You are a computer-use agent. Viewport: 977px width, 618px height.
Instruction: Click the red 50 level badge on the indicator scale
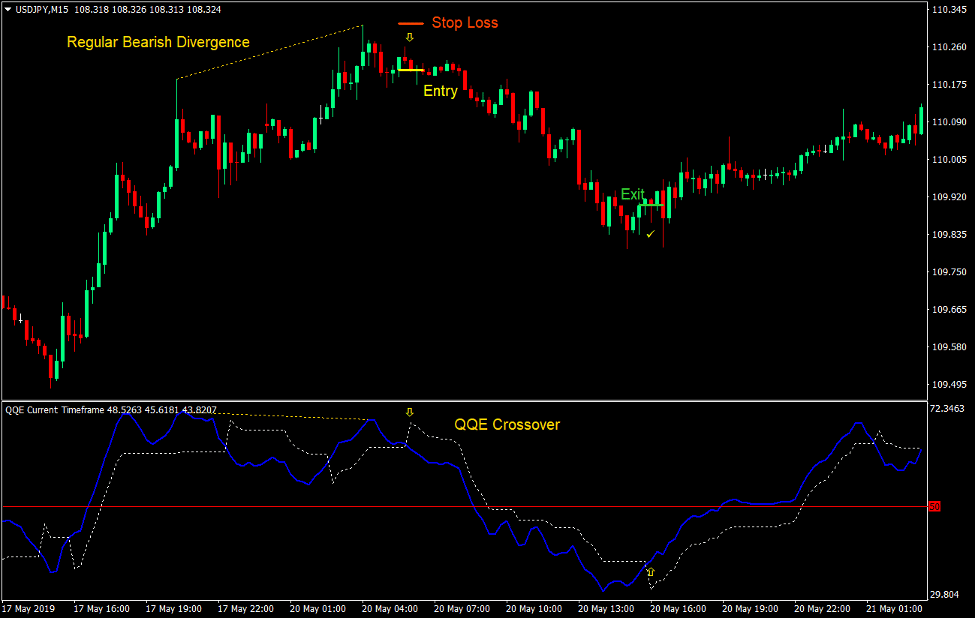936,507
